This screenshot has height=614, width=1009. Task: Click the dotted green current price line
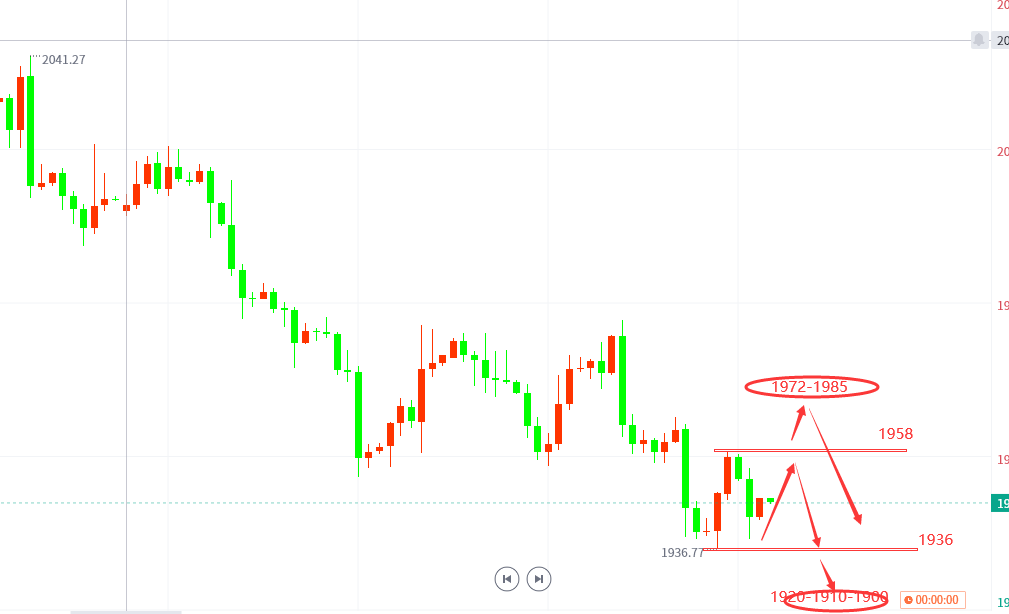pos(495,503)
